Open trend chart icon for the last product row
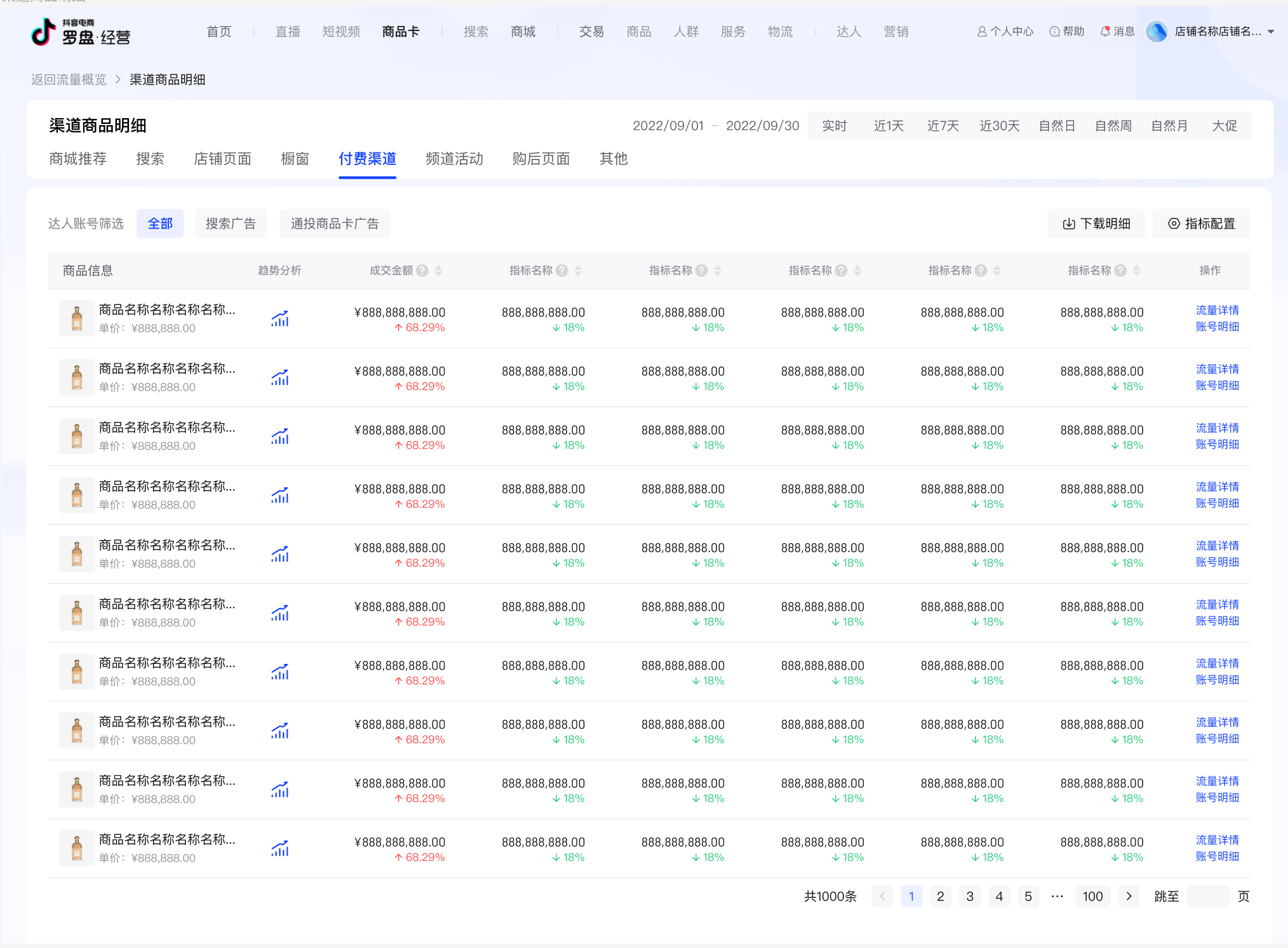 coord(279,849)
